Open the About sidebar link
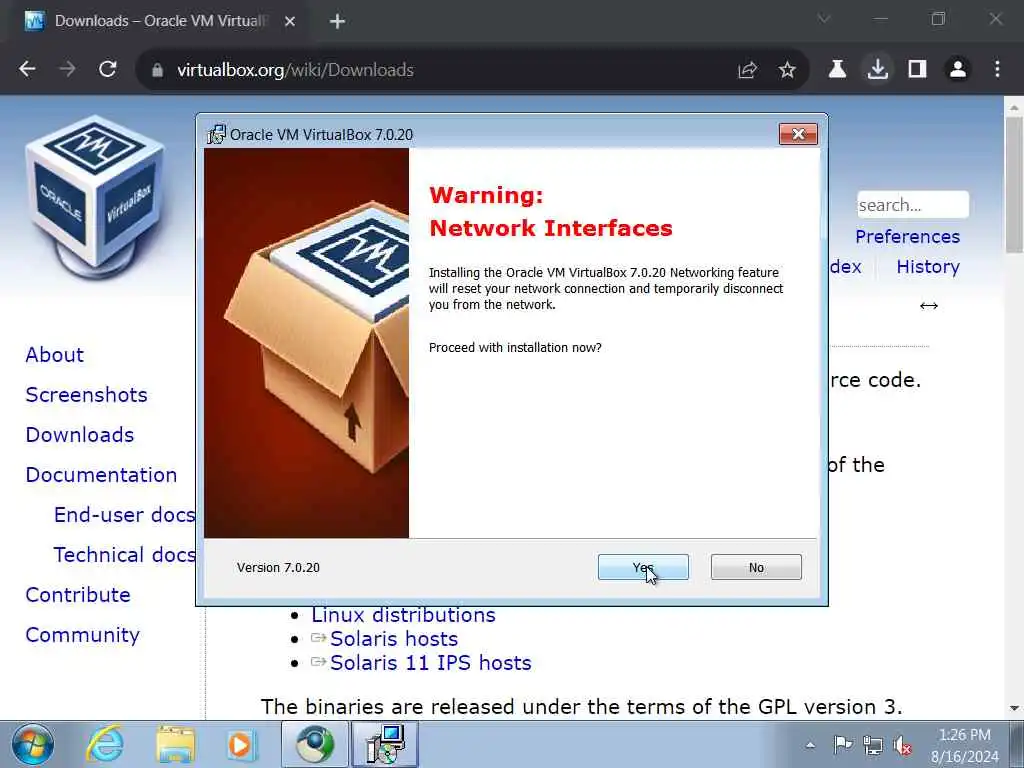This screenshot has width=1024, height=768. click(x=55, y=355)
